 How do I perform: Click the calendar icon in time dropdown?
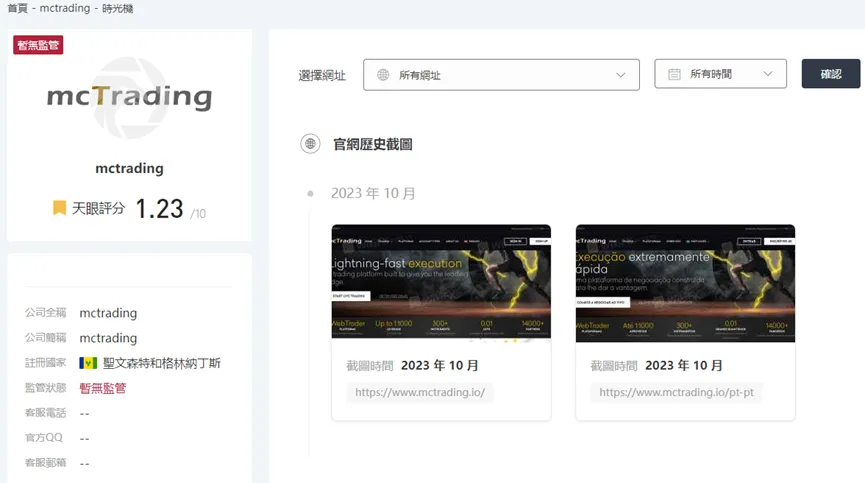[674, 74]
